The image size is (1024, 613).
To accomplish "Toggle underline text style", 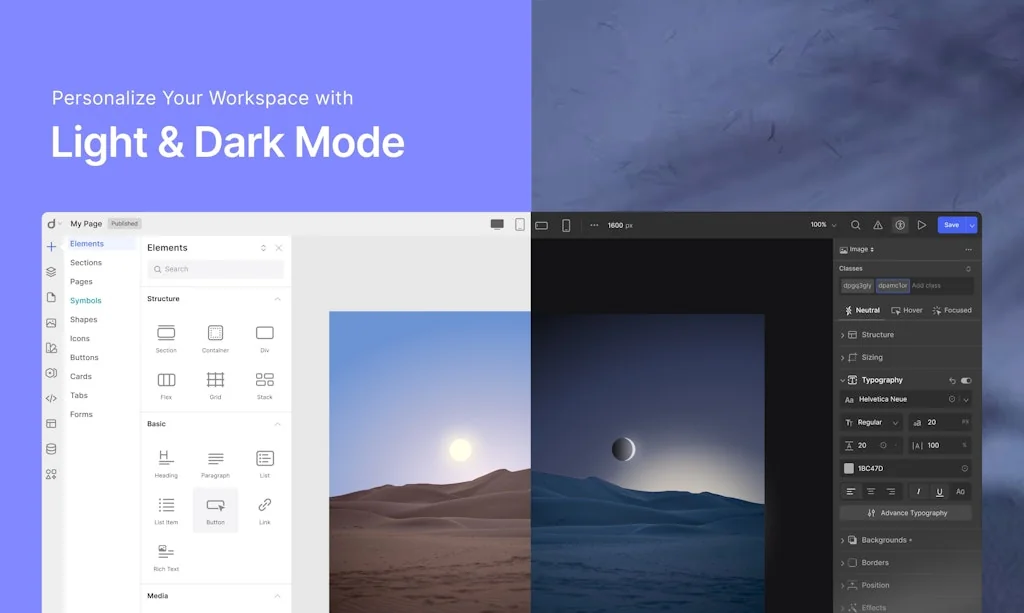I will pyautogui.click(x=940, y=491).
